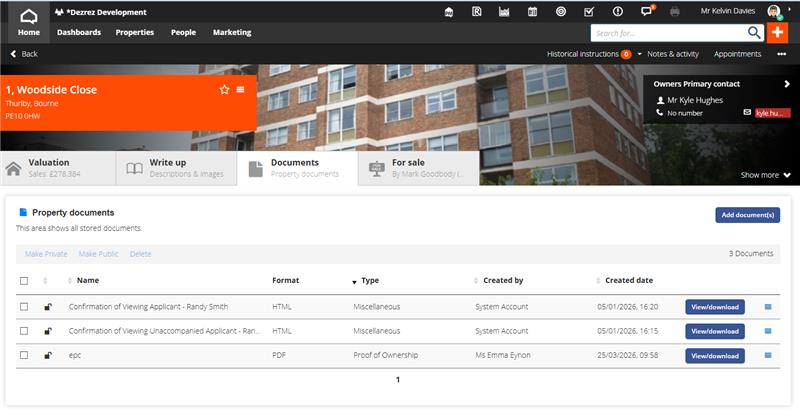Open the target icon in top toolbar
Screen dimensions: 800x417
pyautogui.click(x=560, y=11)
